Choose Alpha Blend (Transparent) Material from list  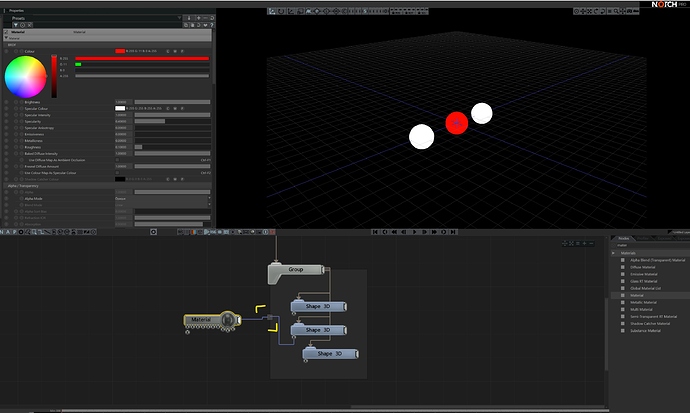tap(657, 260)
